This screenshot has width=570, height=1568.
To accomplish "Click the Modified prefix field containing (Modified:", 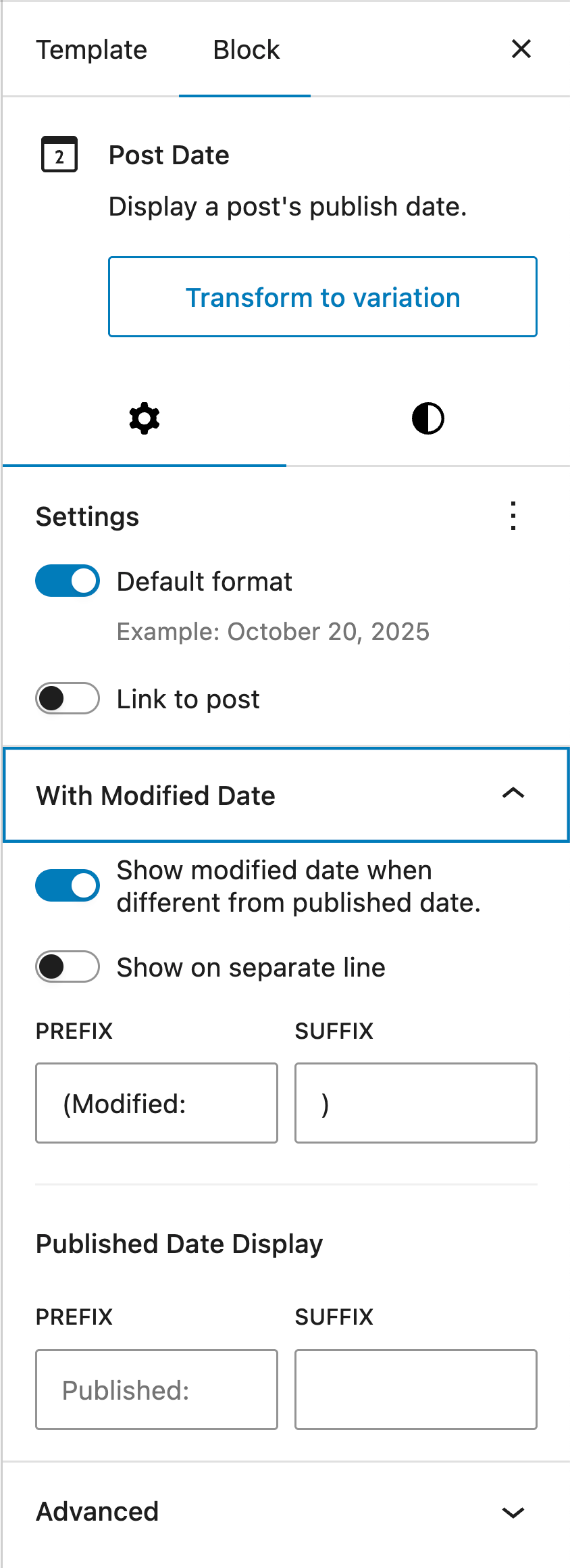I will pos(156,1103).
